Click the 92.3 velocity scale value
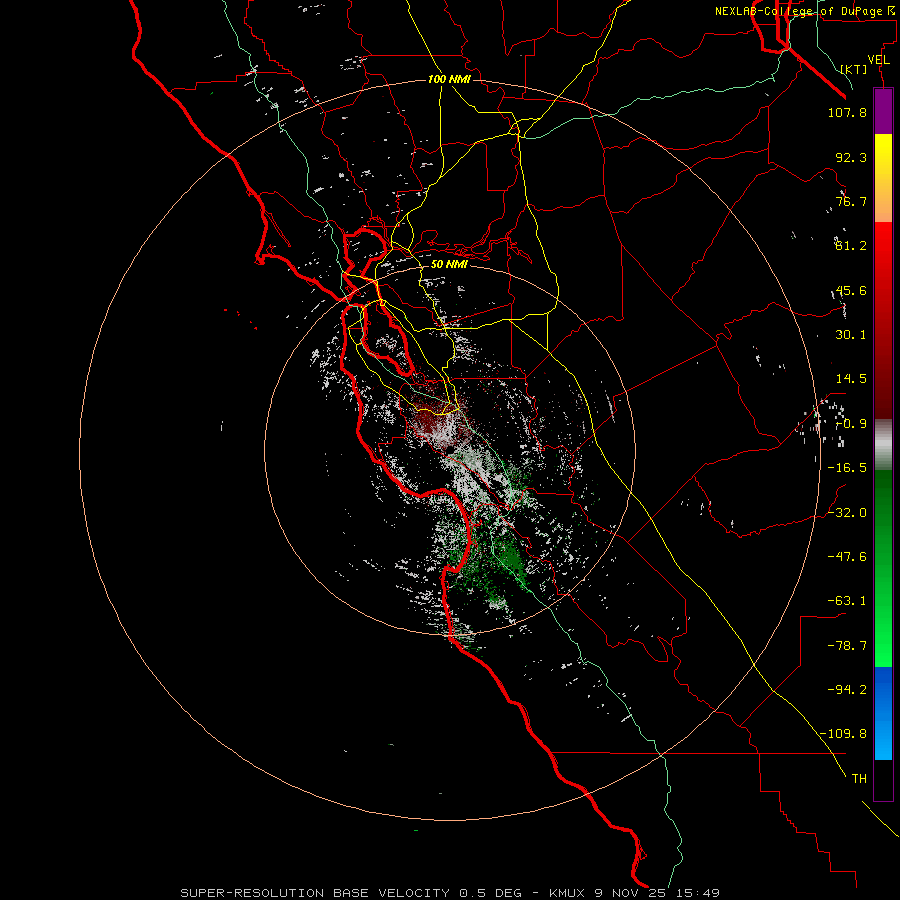The height and width of the screenshot is (900, 900). 851,157
